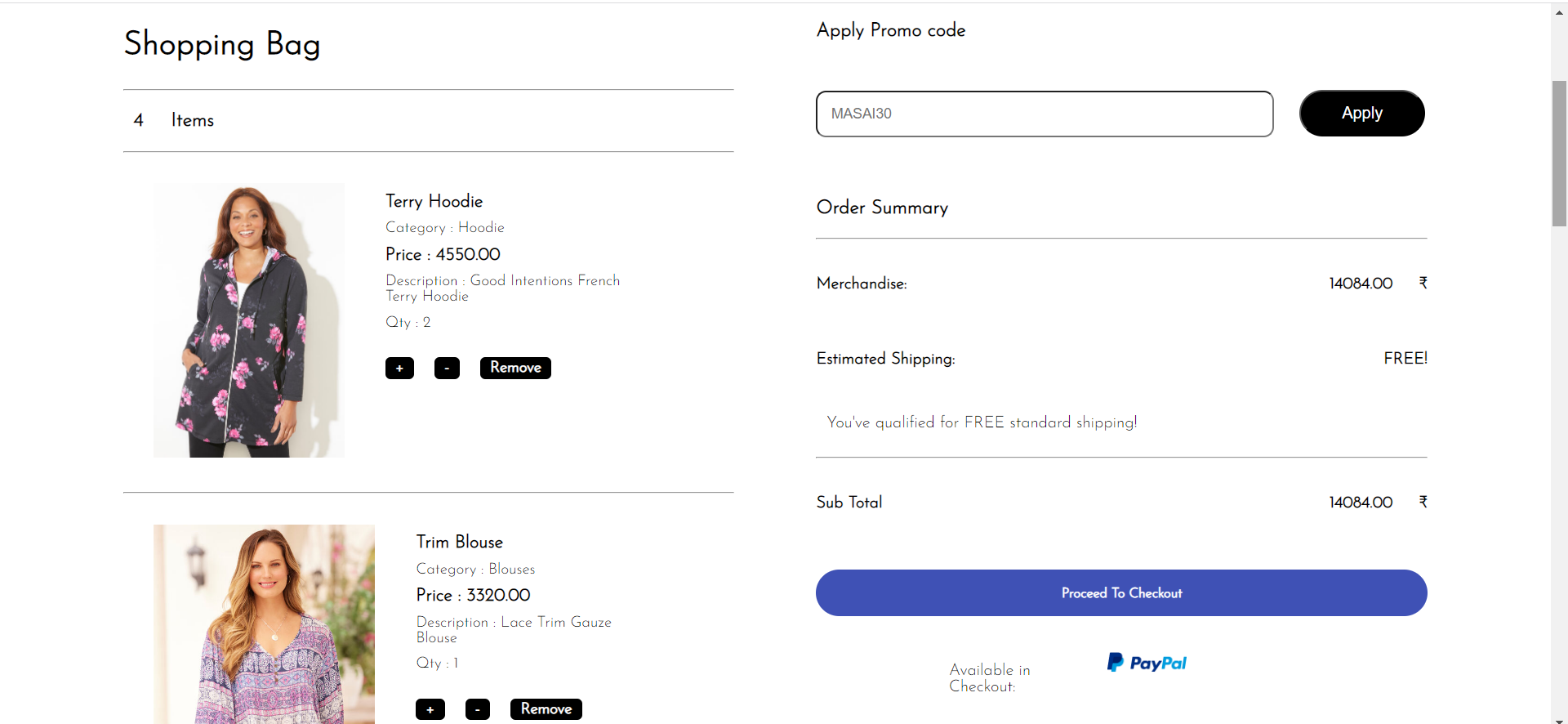Click the rupee symbol beside Sub Total
The image size is (1568, 724).
point(1423,502)
